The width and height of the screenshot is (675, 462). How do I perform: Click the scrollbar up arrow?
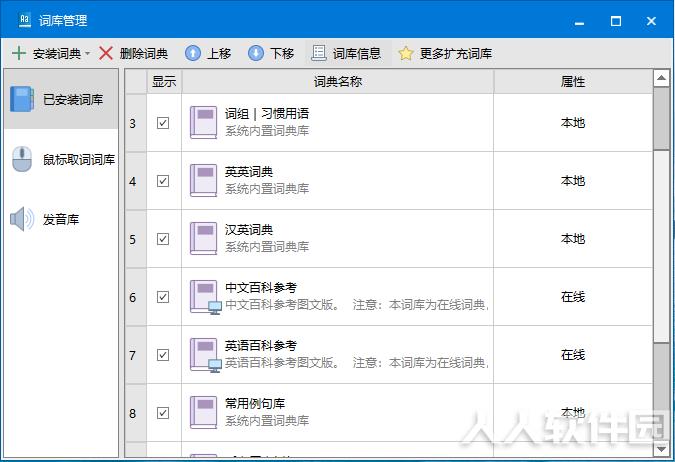[661, 78]
